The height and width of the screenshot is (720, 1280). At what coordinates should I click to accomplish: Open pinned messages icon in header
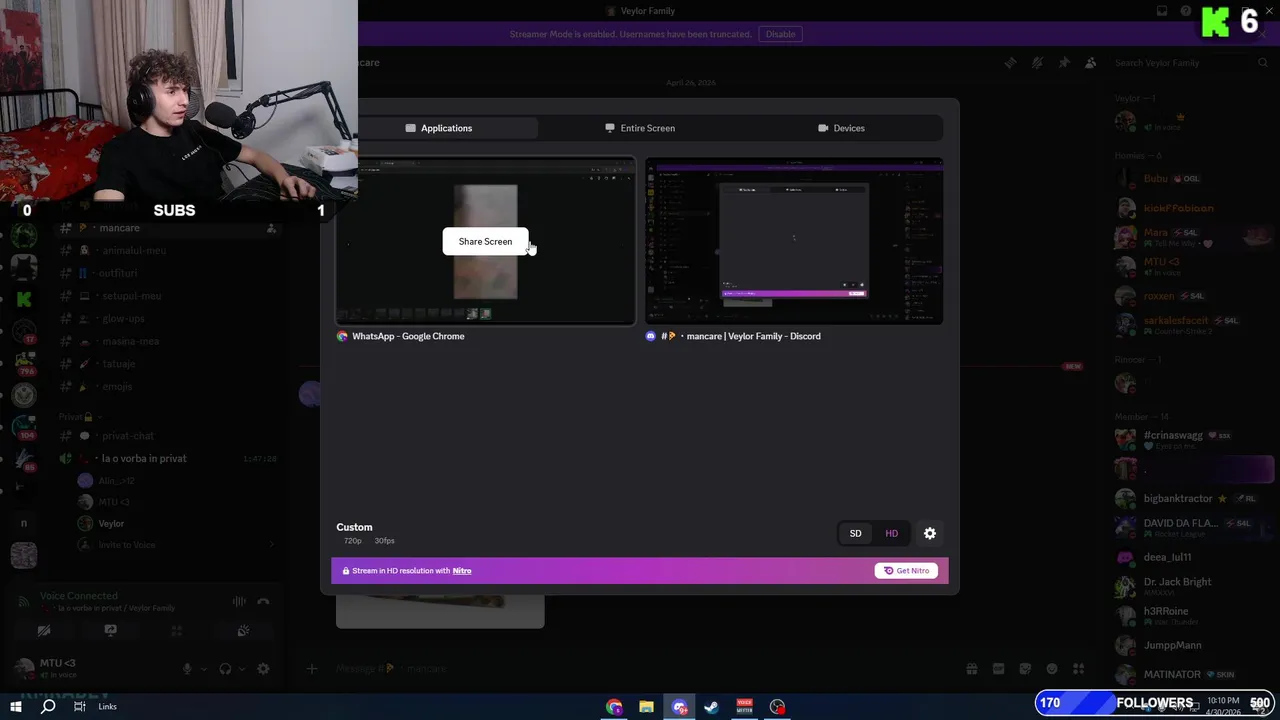click(x=1064, y=62)
